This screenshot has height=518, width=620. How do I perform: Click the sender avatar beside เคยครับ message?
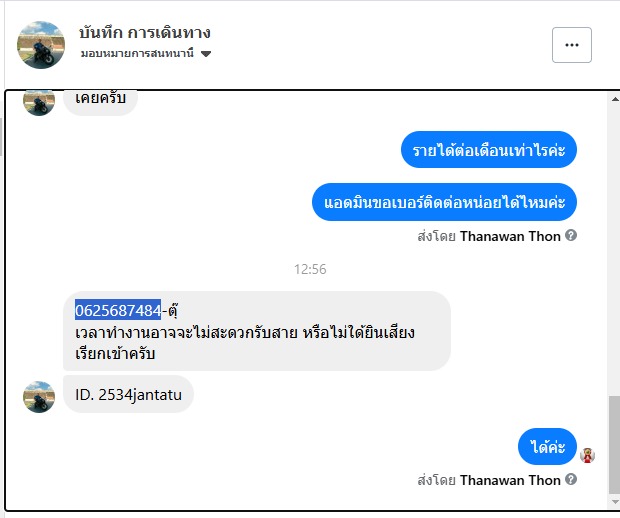pyautogui.click(x=39, y=102)
